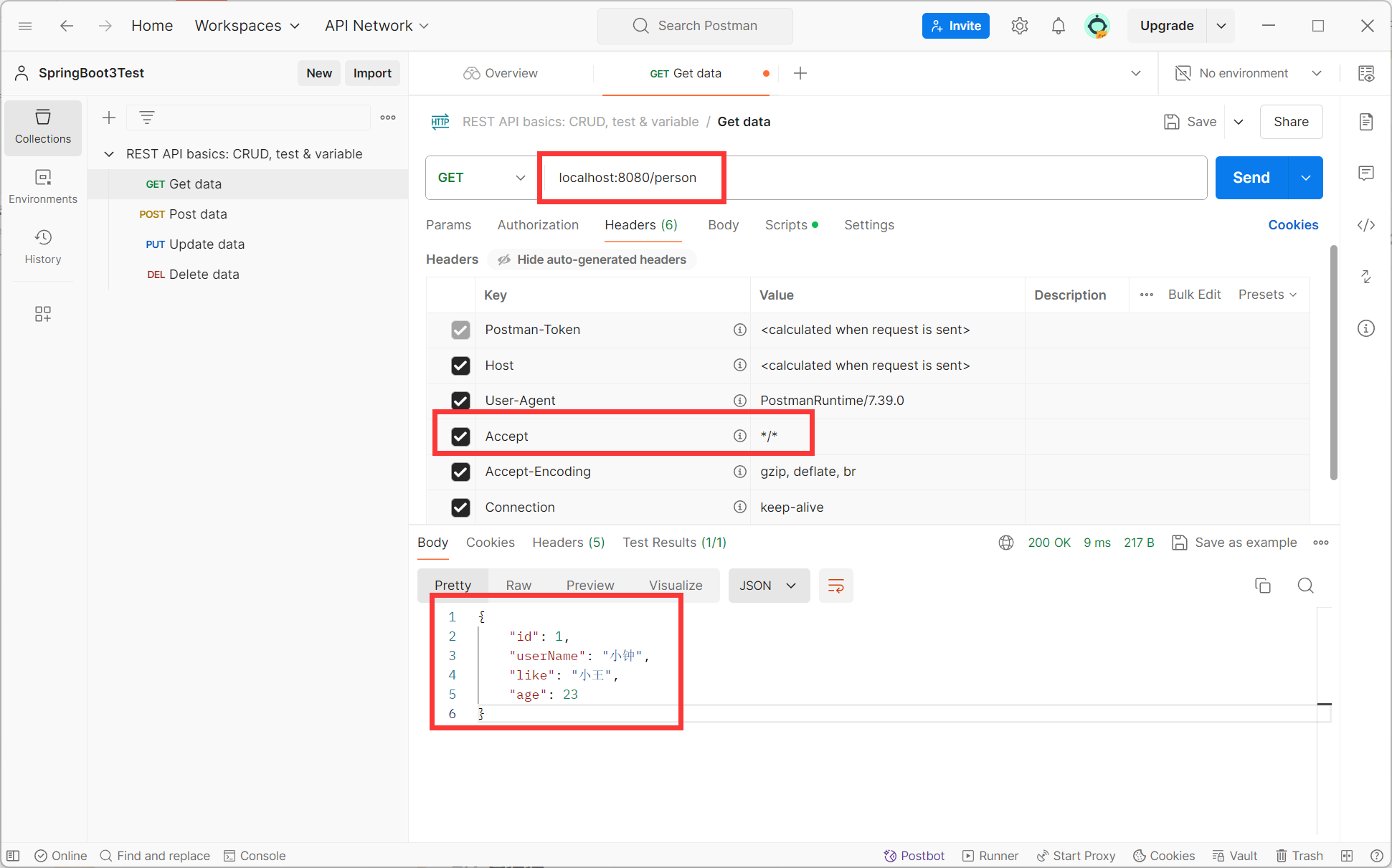Switch to the request Settings tab
This screenshot has height=868, width=1392.
click(869, 225)
